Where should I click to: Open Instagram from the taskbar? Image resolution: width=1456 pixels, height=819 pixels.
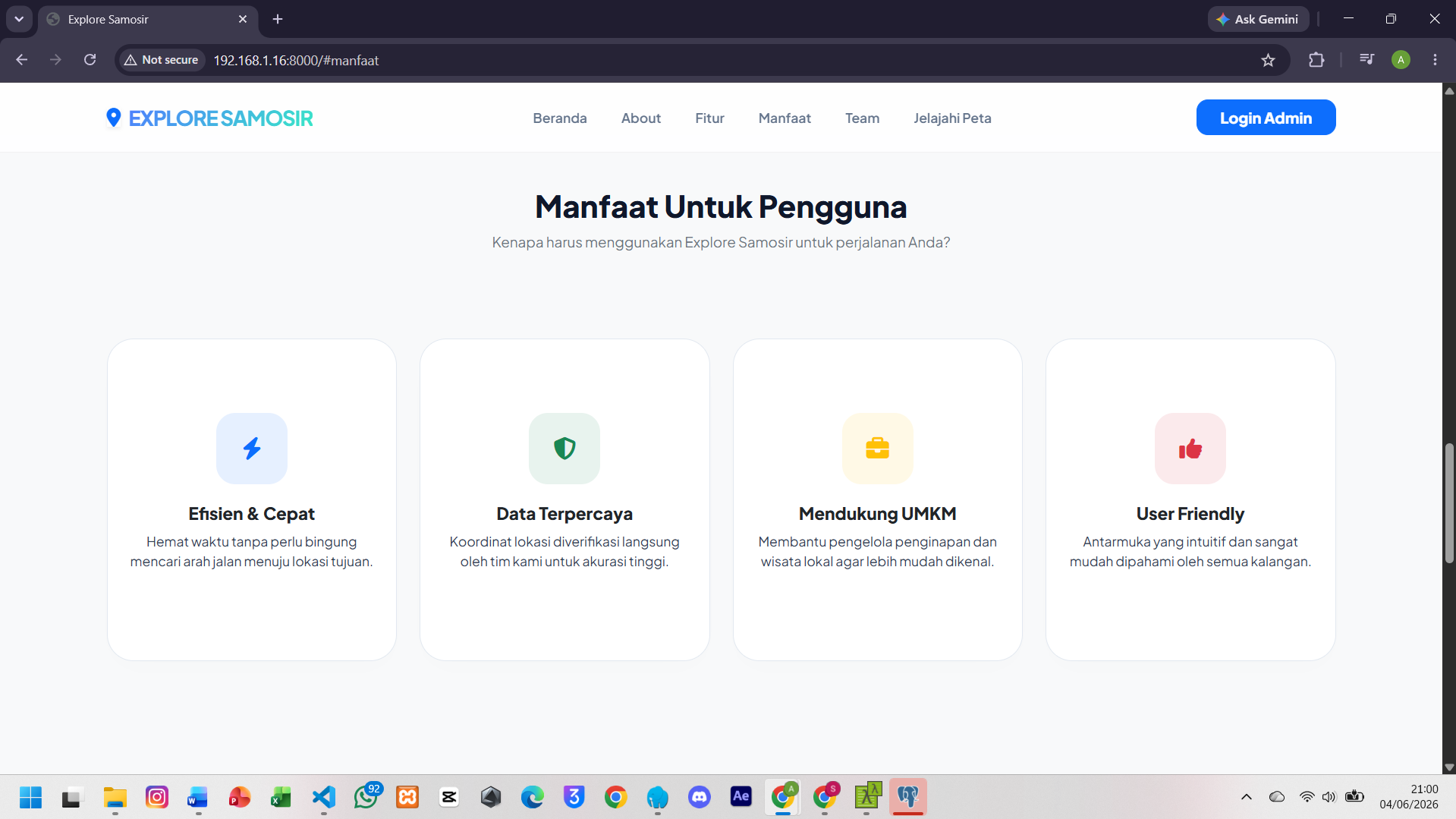[x=157, y=797]
